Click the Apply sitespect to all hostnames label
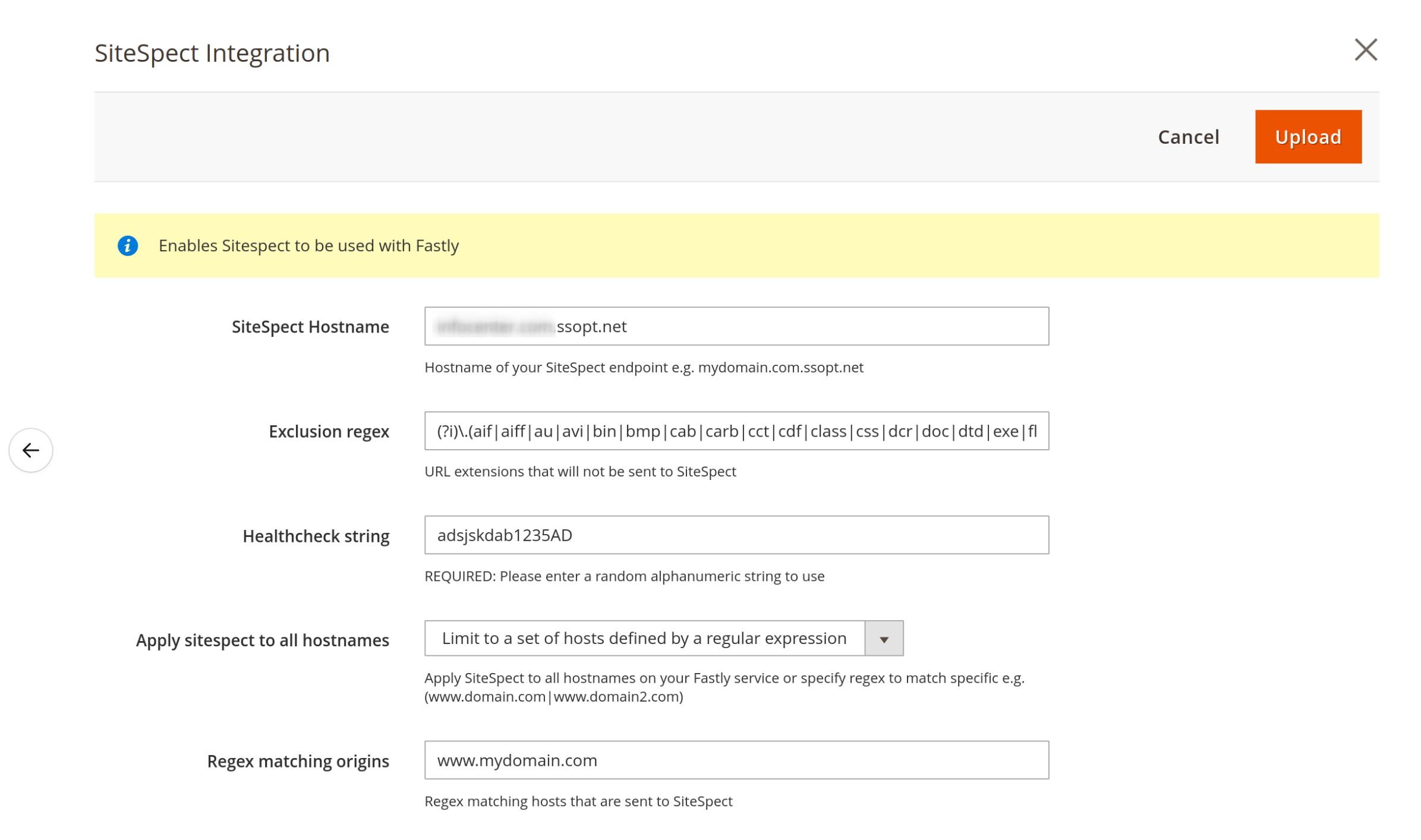This screenshot has width=1421, height=840. pos(262,640)
